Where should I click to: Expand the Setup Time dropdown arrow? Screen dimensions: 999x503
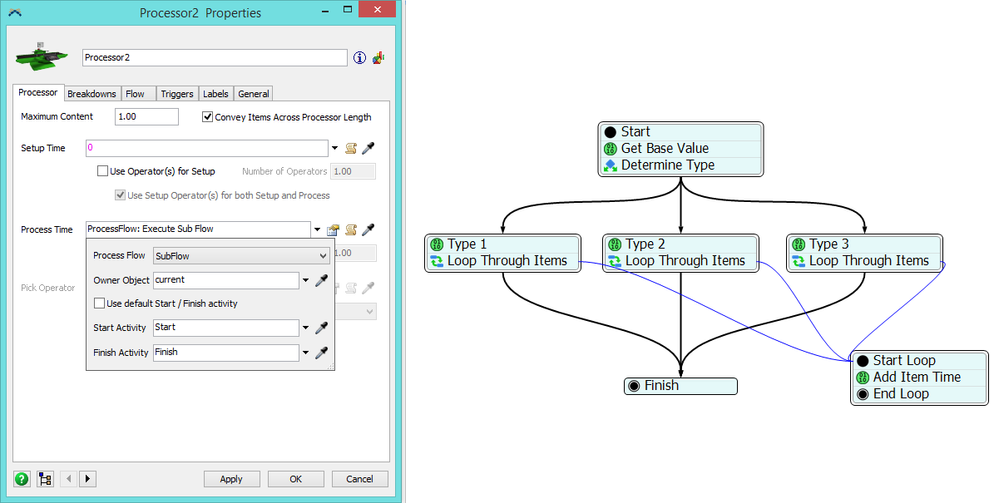point(335,149)
